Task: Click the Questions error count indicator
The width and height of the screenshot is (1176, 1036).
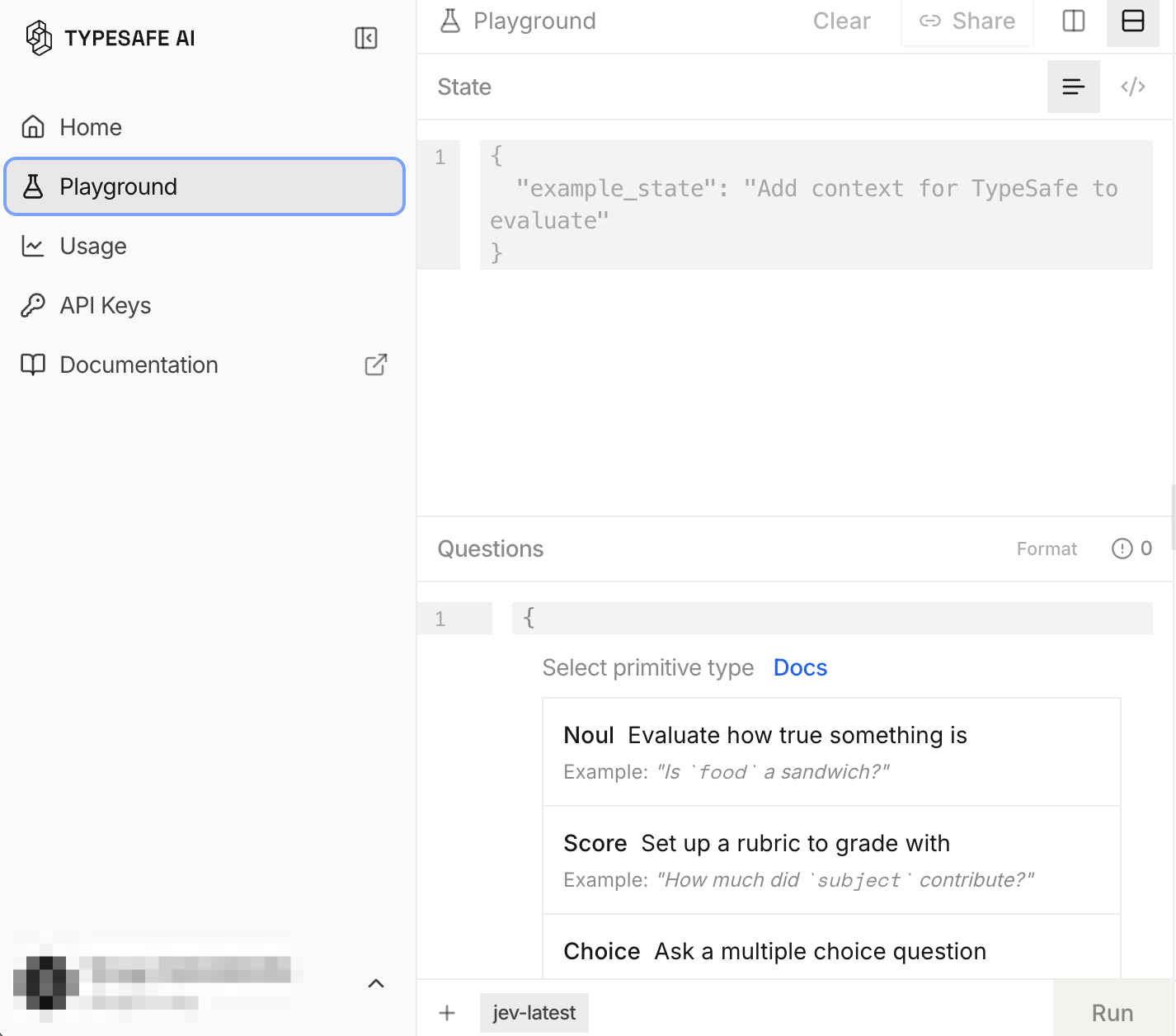Action: [x=1132, y=549]
